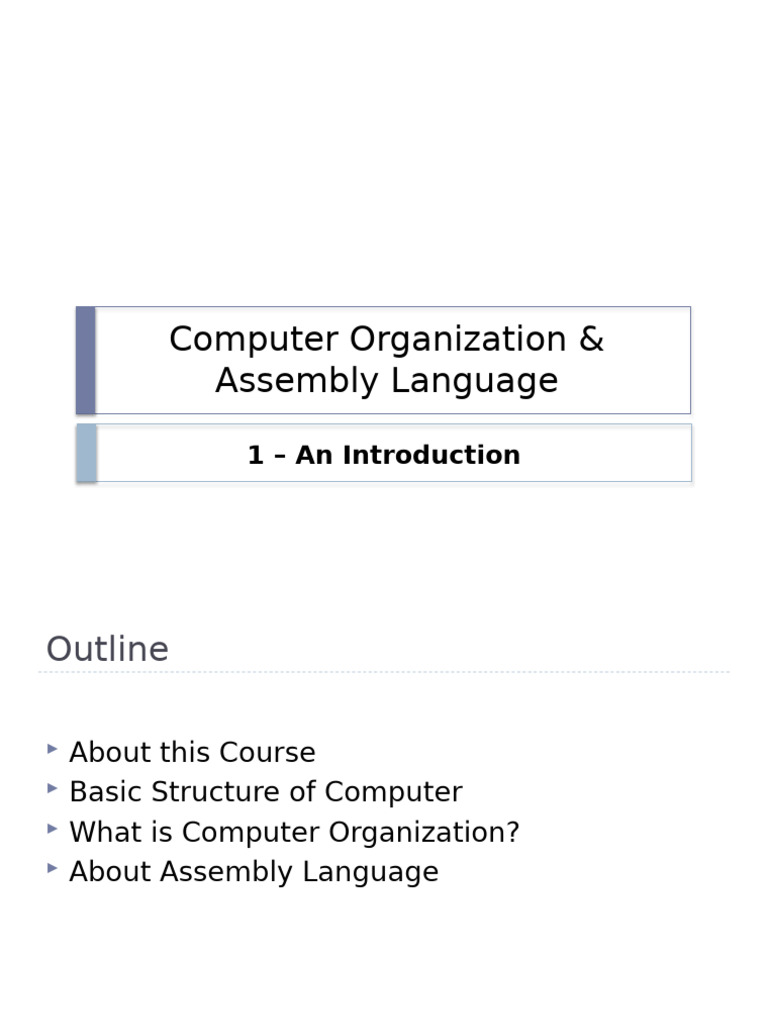Click the number '1' in the subtitle
Image resolution: width=768 pixels, height=1024 pixels.
point(255,455)
